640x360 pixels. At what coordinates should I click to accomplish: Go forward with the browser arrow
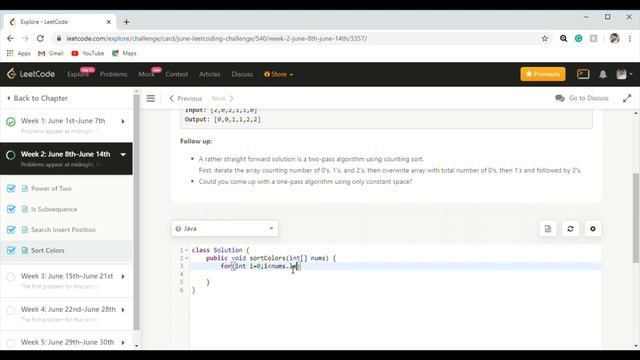tap(25, 38)
